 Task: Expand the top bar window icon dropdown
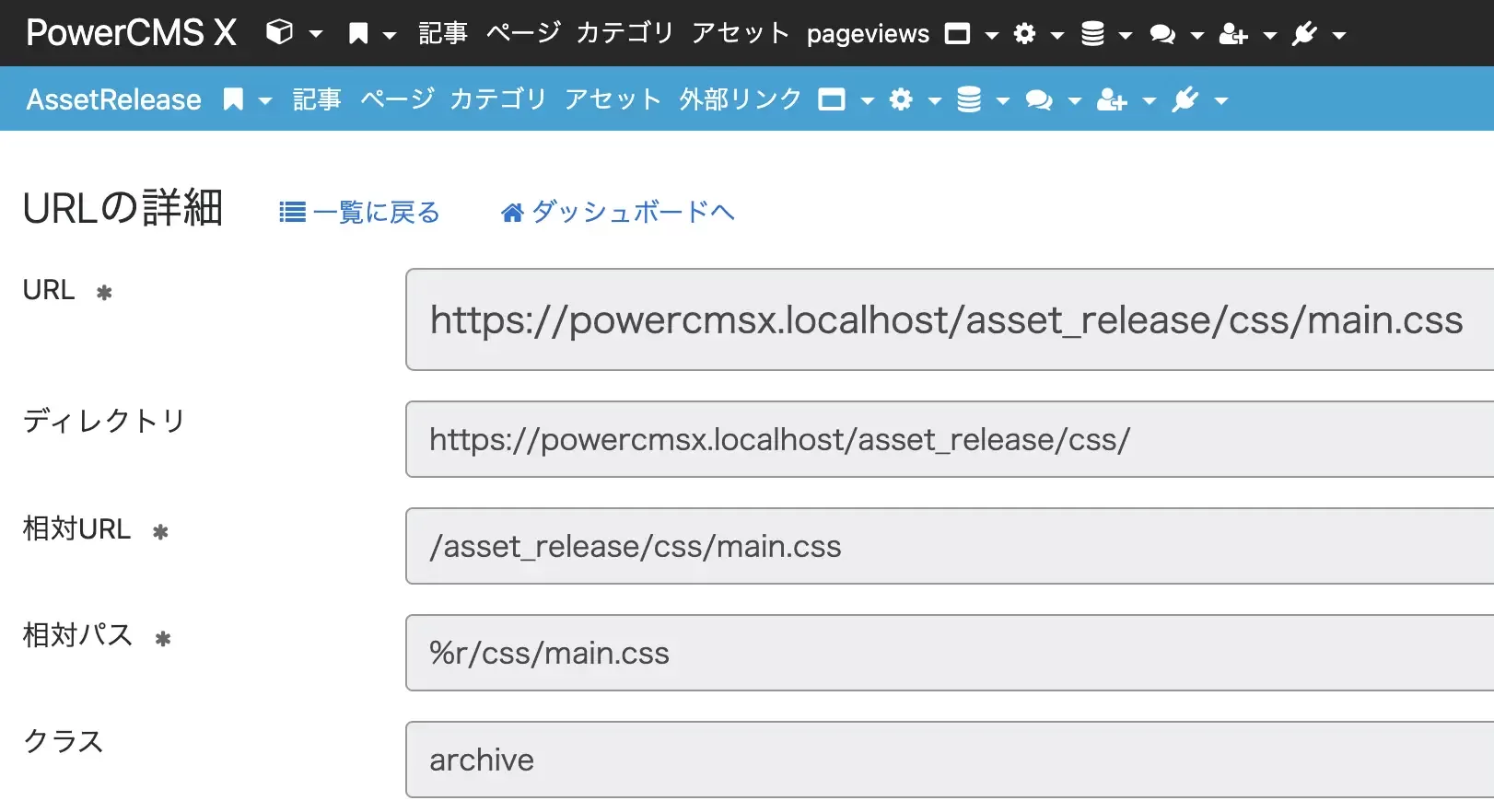pos(992,35)
